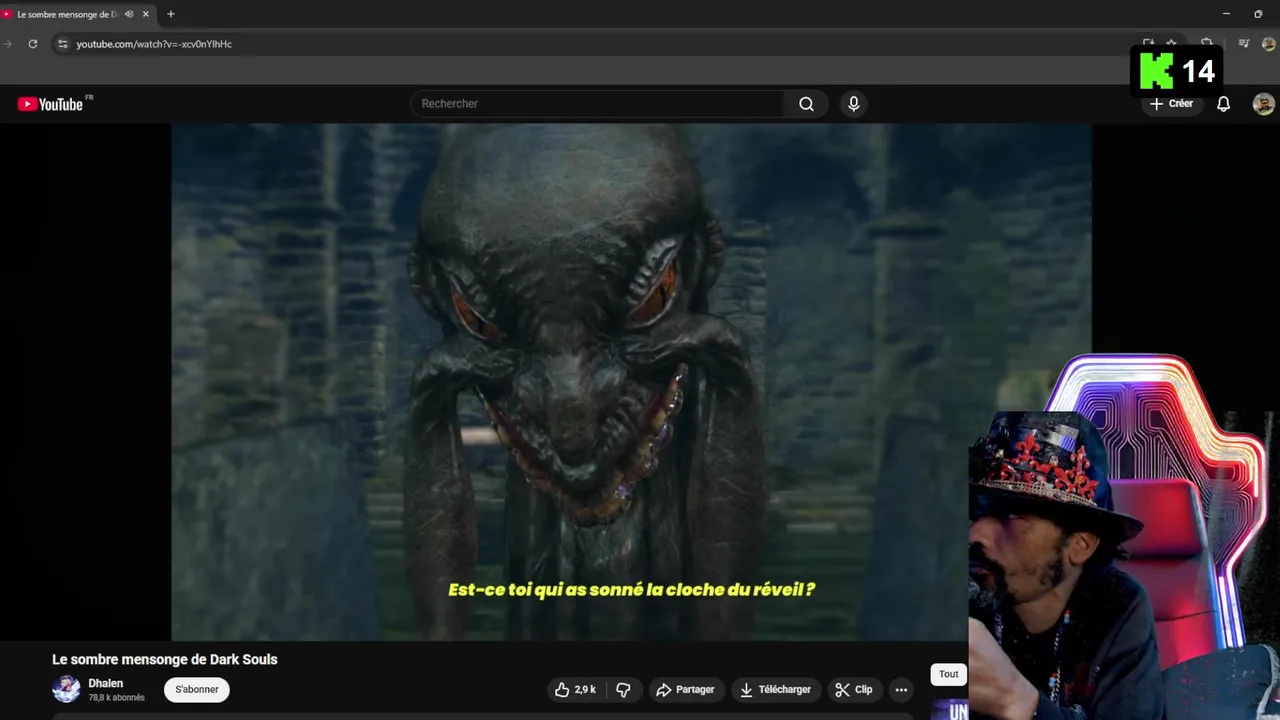Screen dimensions: 1280x720
Task: Click the youtube.com URL address bar
Action: [x=154, y=44]
